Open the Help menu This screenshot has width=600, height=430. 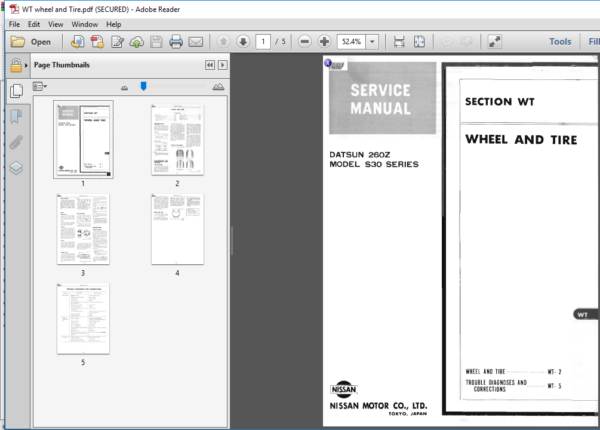click(x=113, y=24)
